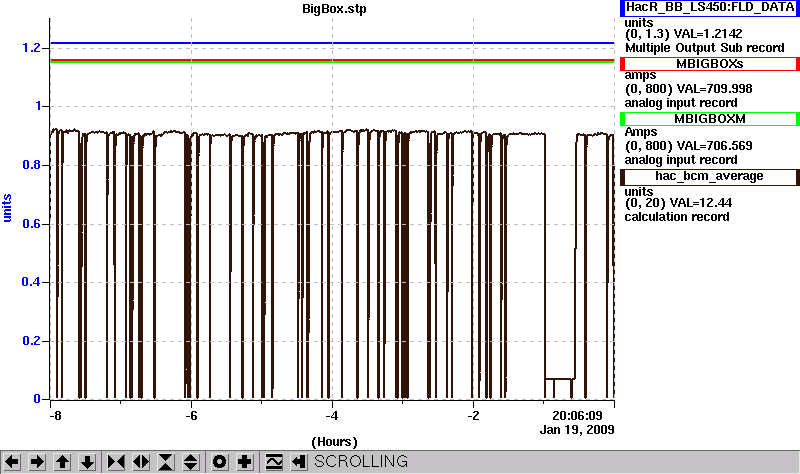Click the blue trace line in the plot

coord(332,43)
